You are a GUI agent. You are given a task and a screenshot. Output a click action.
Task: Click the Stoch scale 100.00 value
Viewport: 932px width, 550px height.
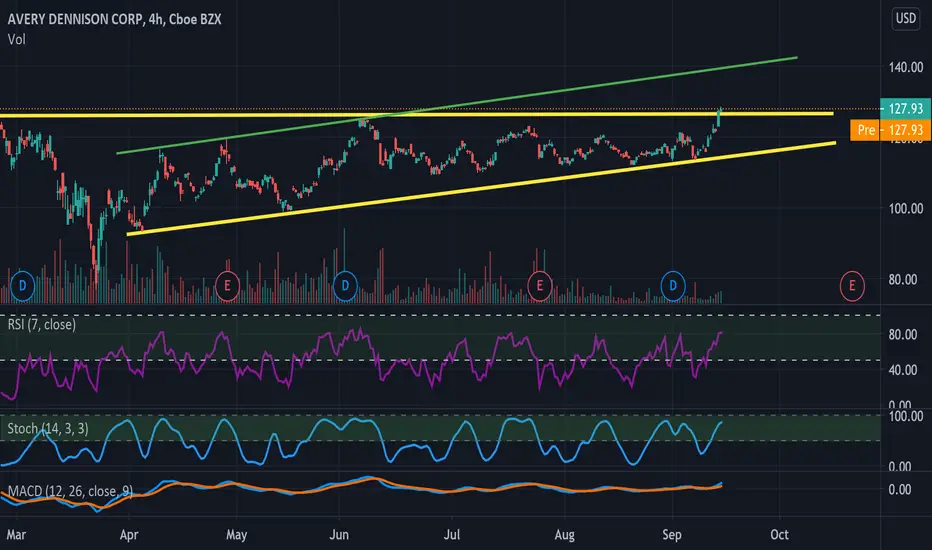pyautogui.click(x=906, y=416)
